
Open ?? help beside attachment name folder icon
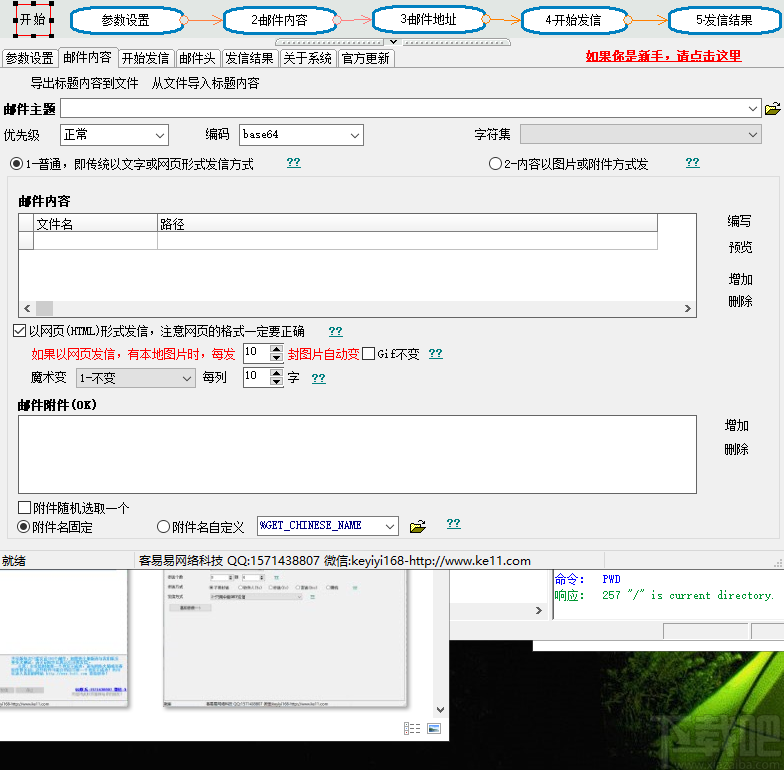454,524
